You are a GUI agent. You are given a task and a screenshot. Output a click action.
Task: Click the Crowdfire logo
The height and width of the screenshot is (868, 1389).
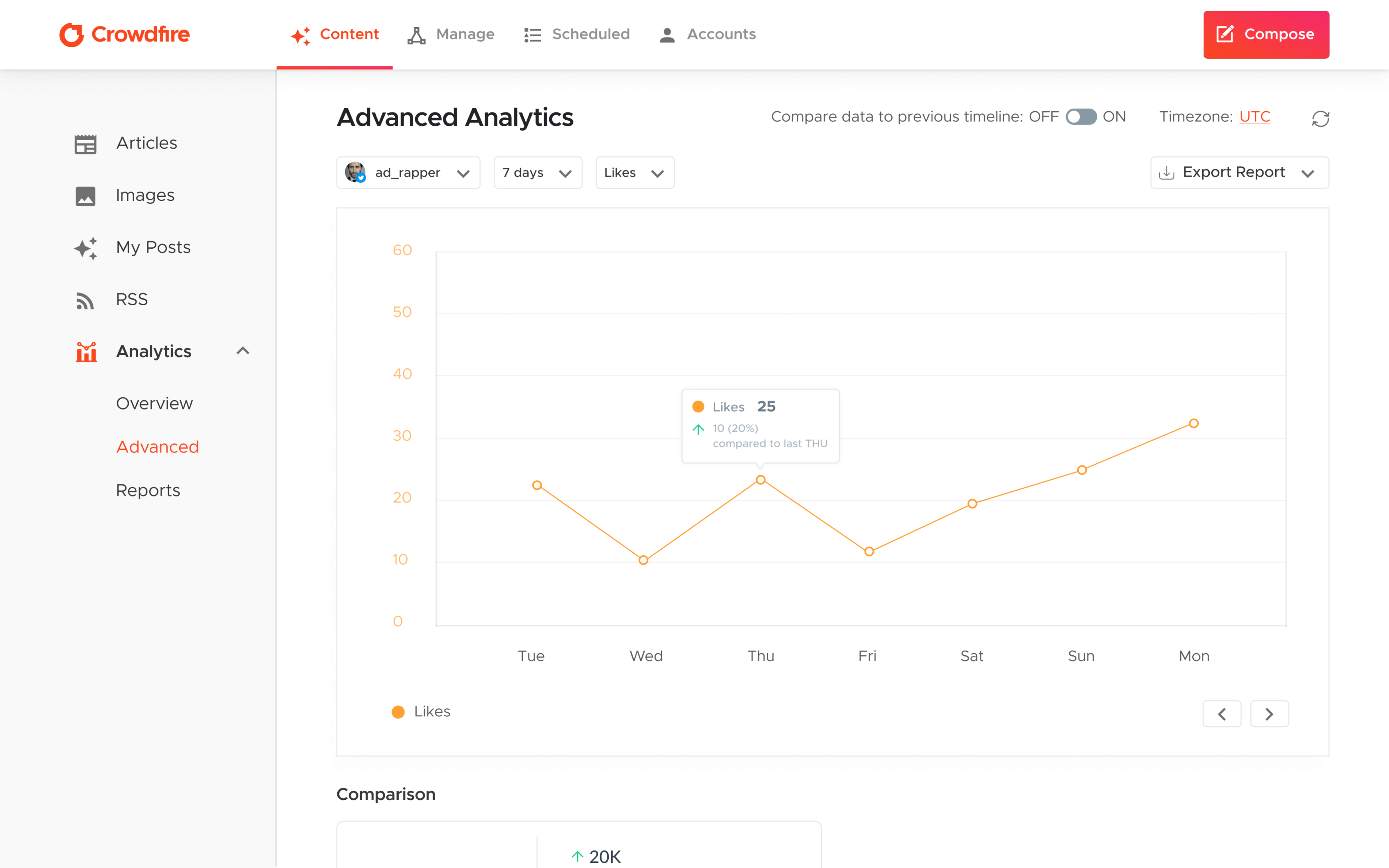(x=125, y=34)
